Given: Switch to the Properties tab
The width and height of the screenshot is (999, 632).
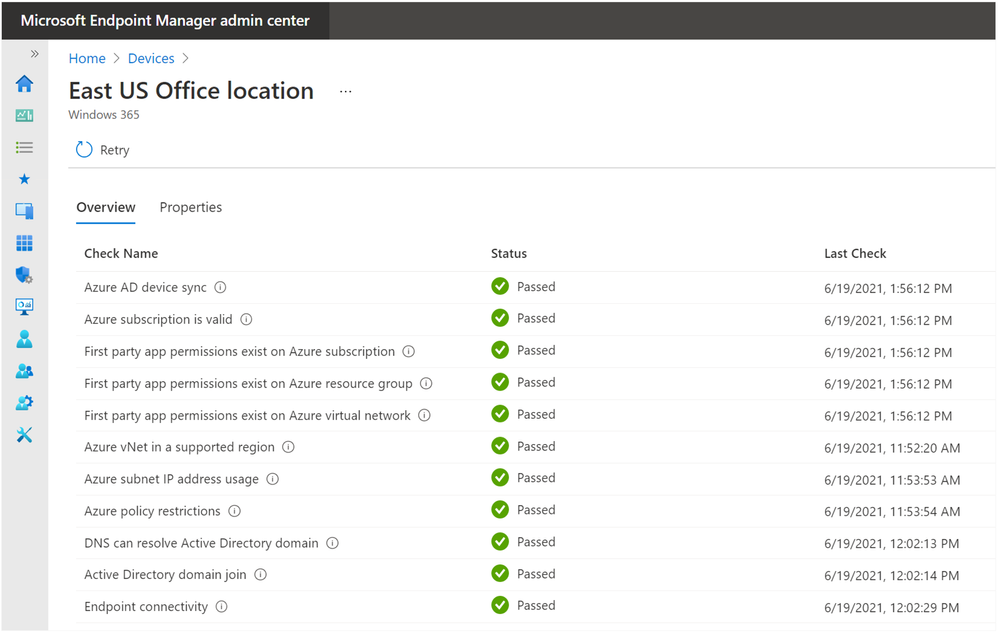Looking at the screenshot, I should point(190,207).
